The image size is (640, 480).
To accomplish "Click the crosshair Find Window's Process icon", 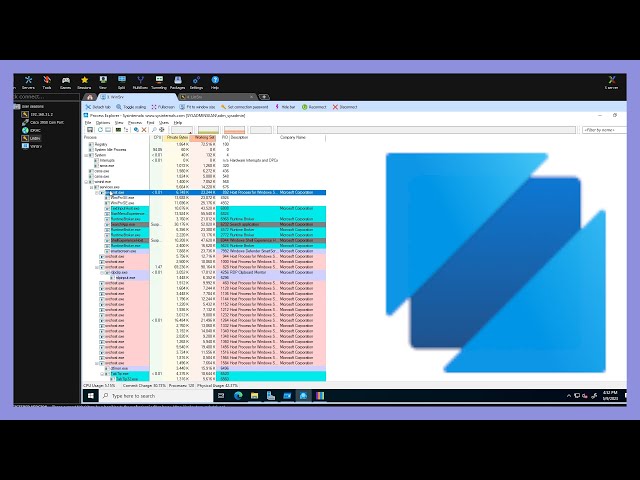I will tap(162, 130).
